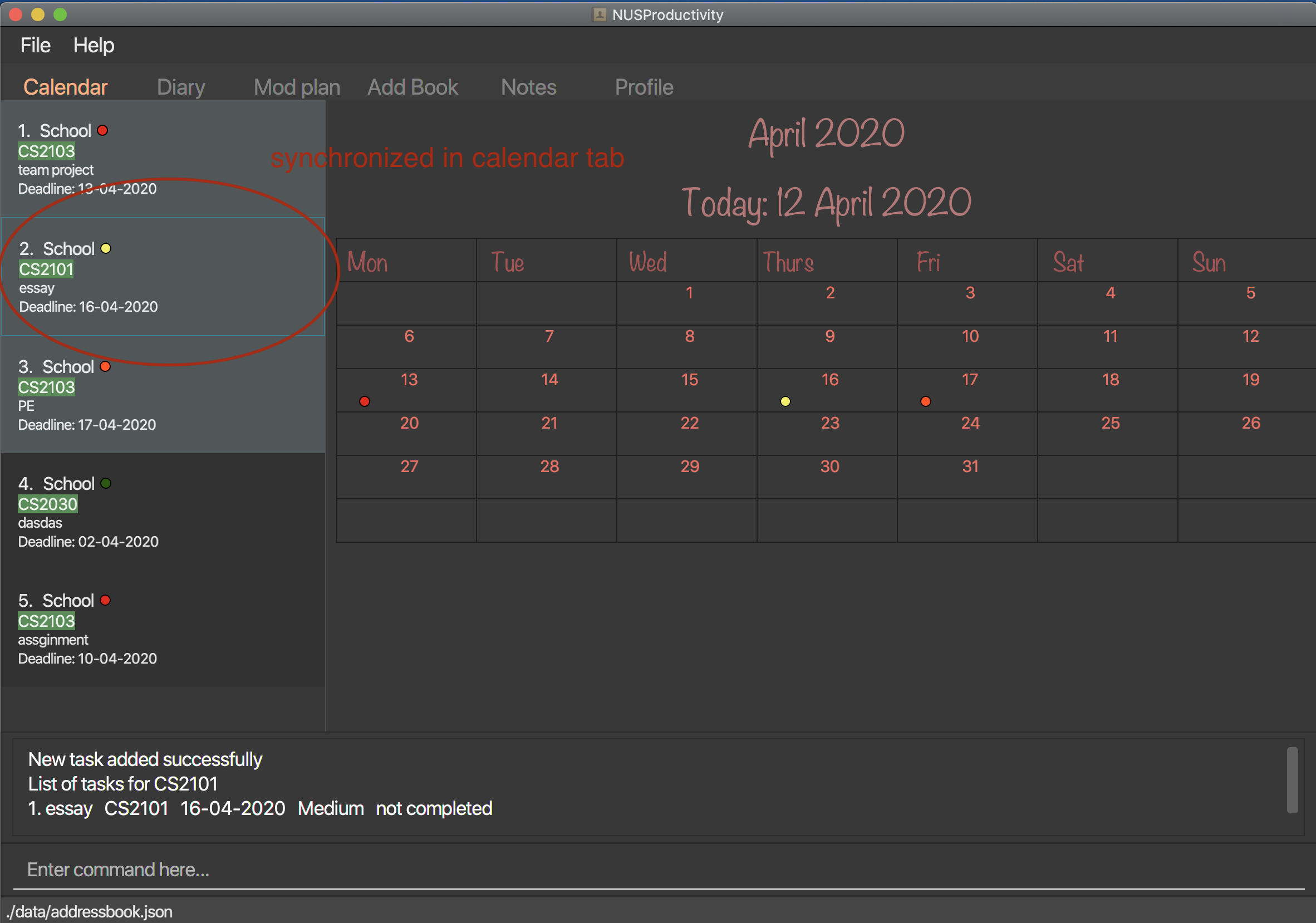Open the File menu
Screen dimensions: 1316x923
click(36, 45)
